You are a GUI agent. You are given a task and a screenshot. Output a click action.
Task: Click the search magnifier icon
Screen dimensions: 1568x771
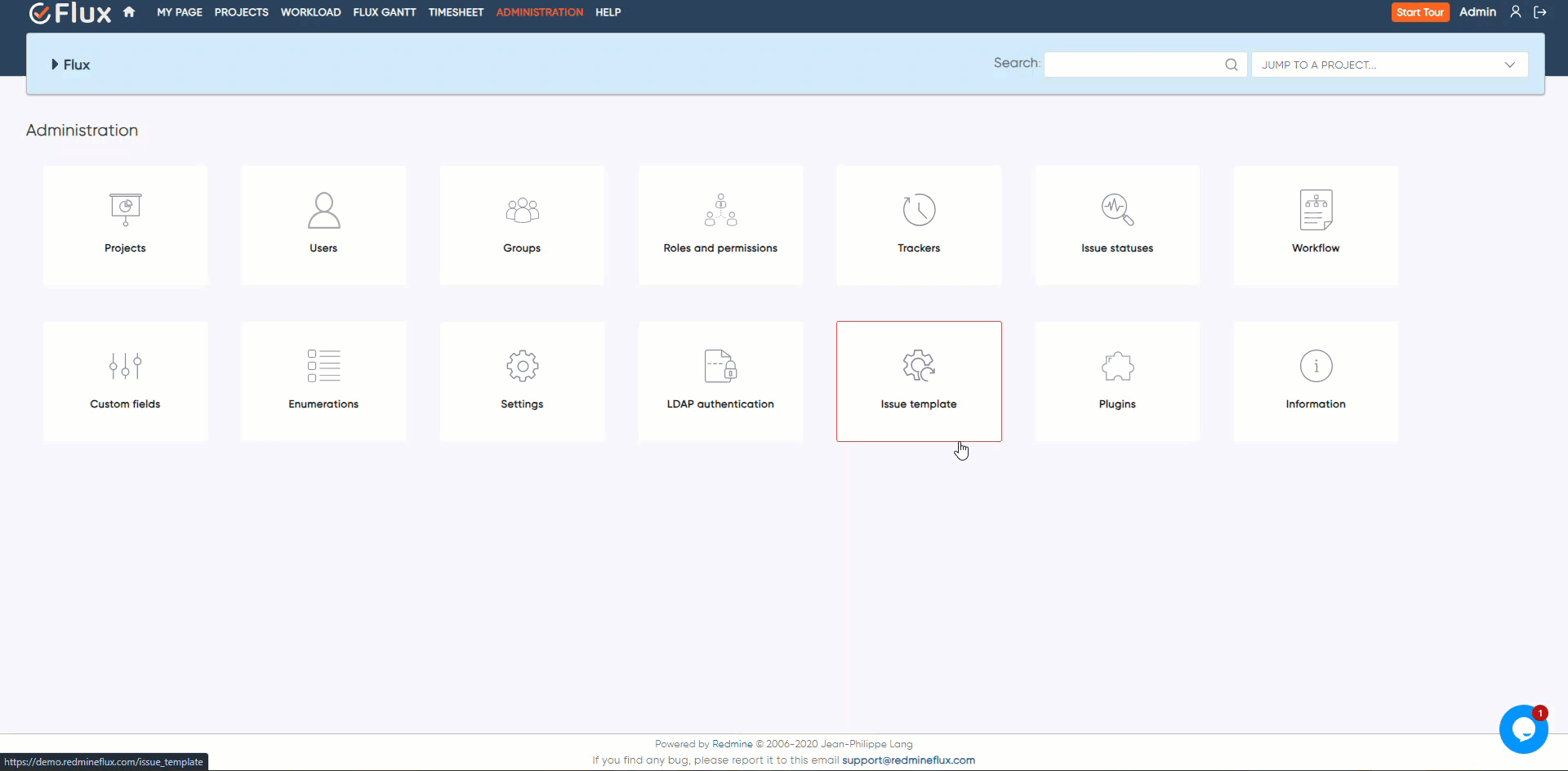1231,65
